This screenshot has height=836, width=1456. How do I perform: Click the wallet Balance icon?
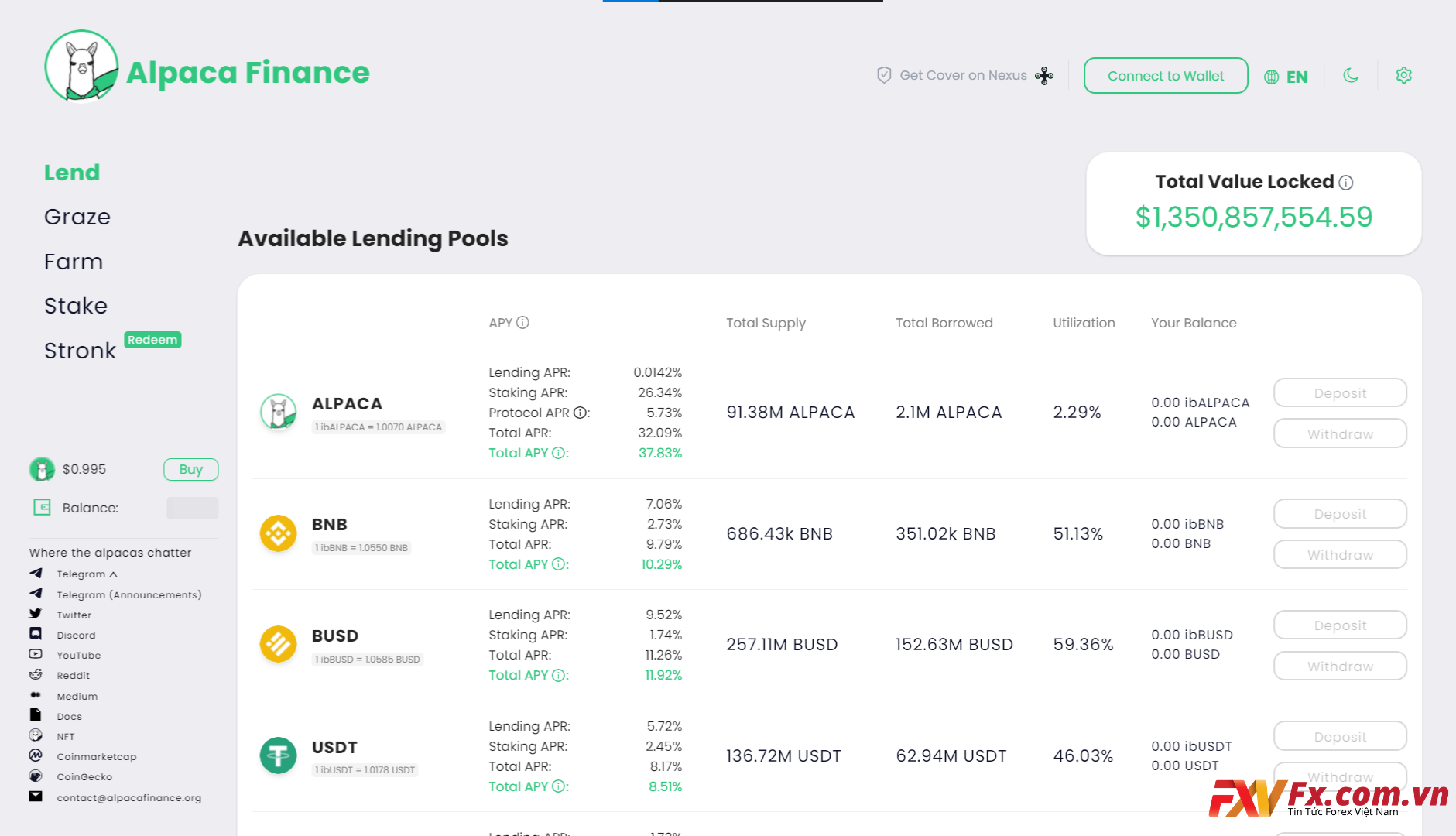[42, 507]
